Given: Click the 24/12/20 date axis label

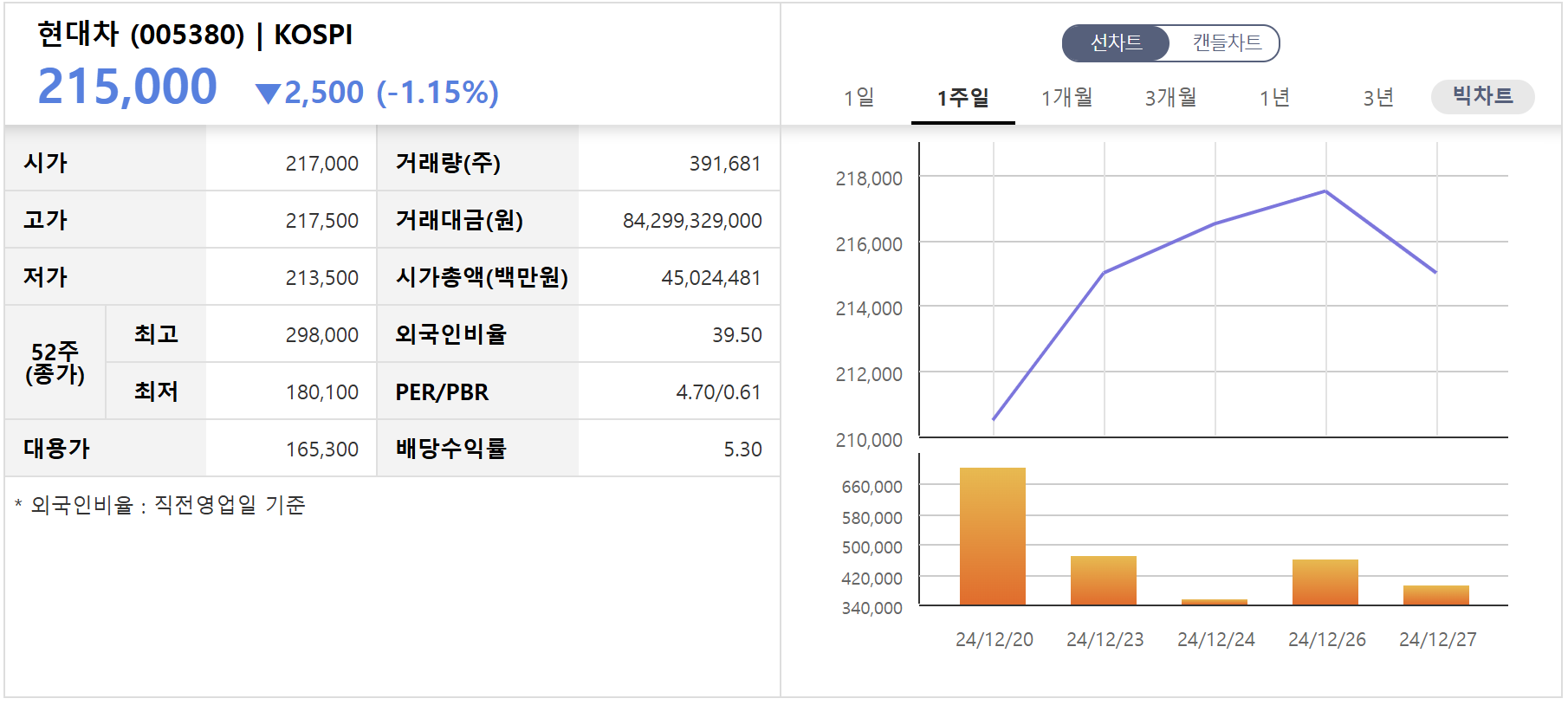Looking at the screenshot, I should click(x=994, y=639).
